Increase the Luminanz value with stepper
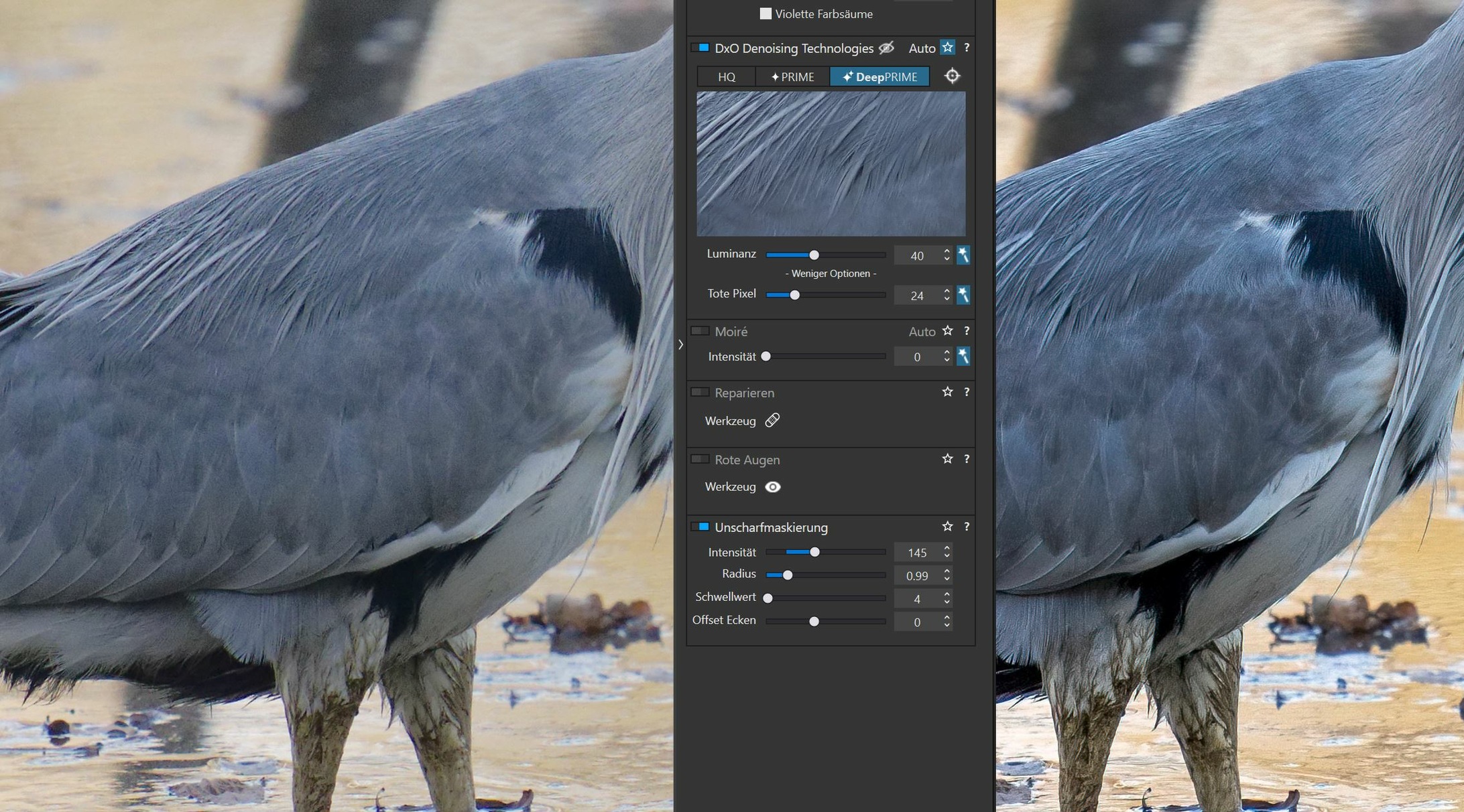 click(947, 251)
